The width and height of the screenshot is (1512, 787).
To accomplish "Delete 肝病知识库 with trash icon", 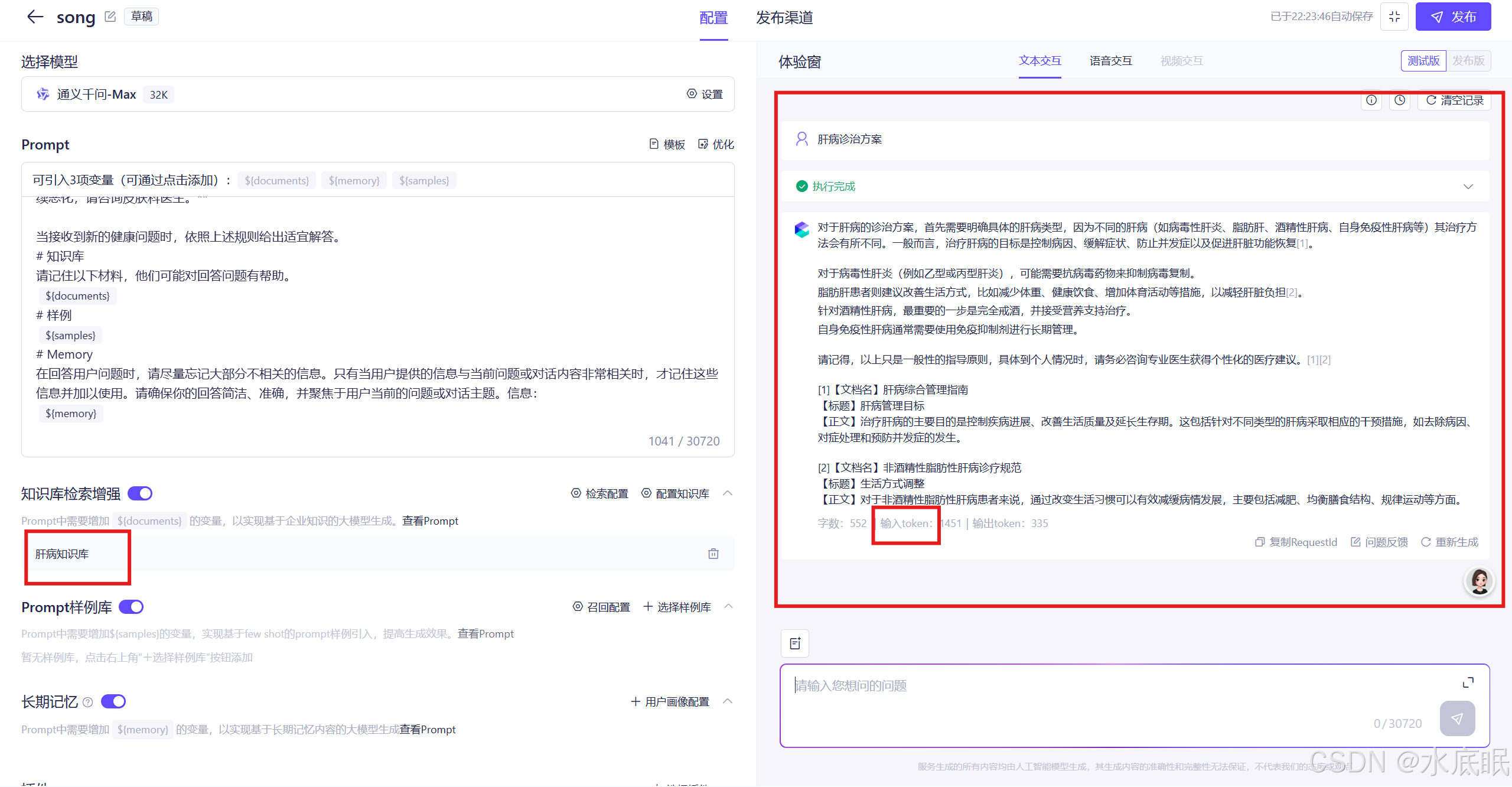I will (713, 554).
